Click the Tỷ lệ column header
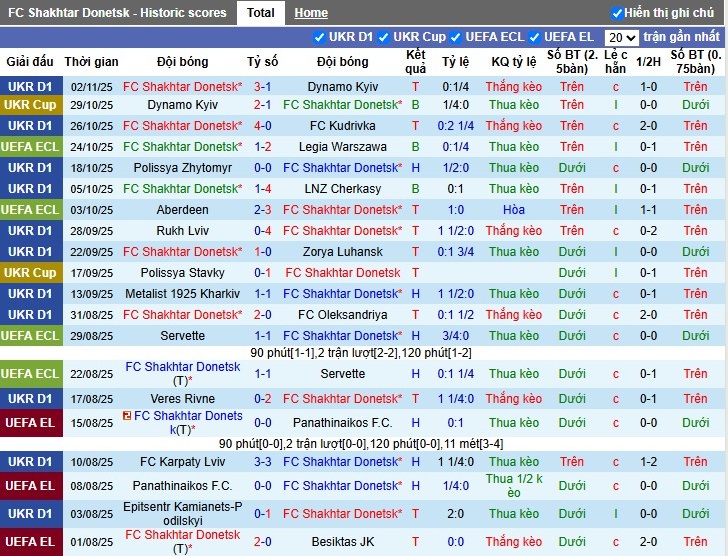The image size is (728, 556). [x=455, y=62]
